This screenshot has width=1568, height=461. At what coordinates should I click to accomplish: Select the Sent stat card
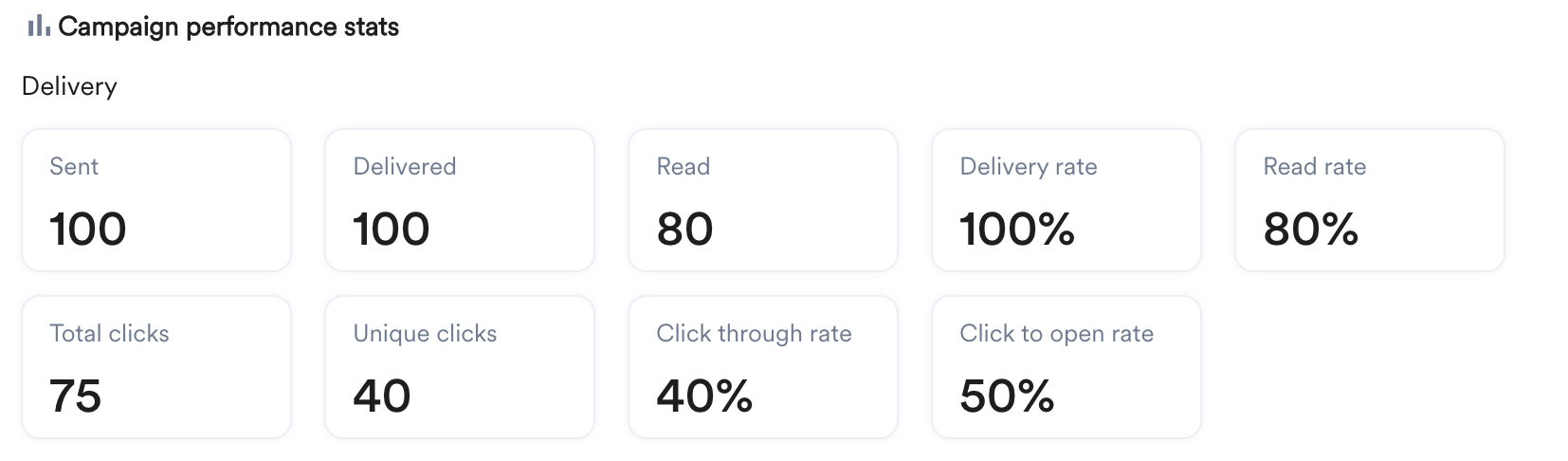[156, 200]
